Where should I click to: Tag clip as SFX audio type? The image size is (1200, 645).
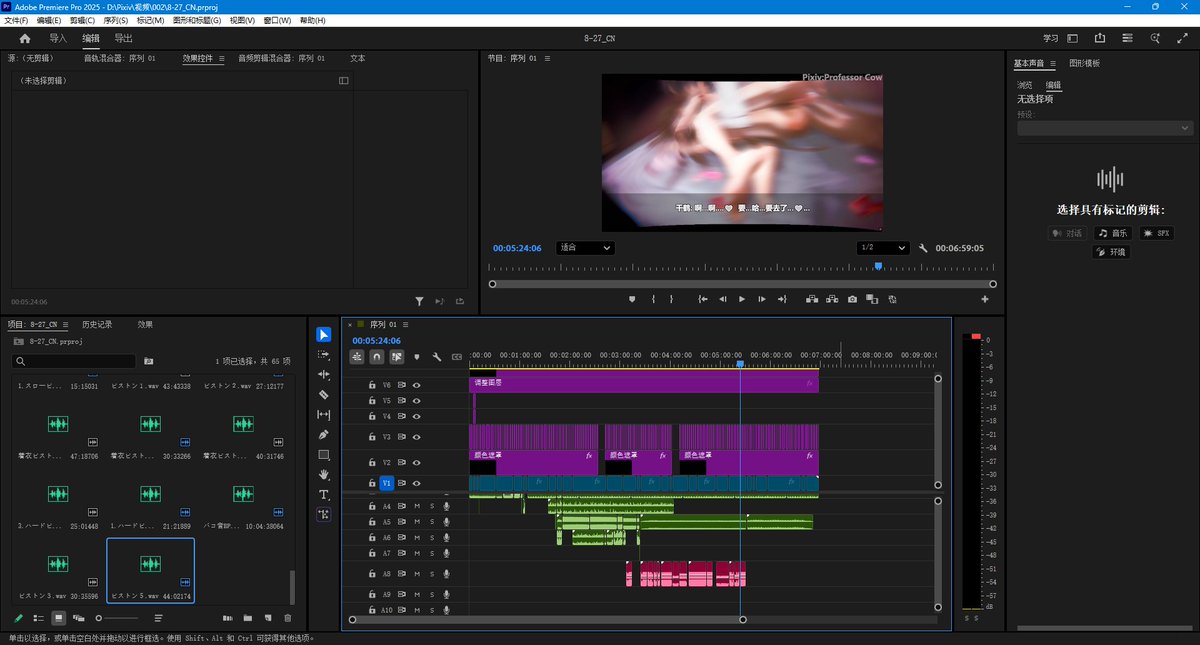click(x=1157, y=232)
